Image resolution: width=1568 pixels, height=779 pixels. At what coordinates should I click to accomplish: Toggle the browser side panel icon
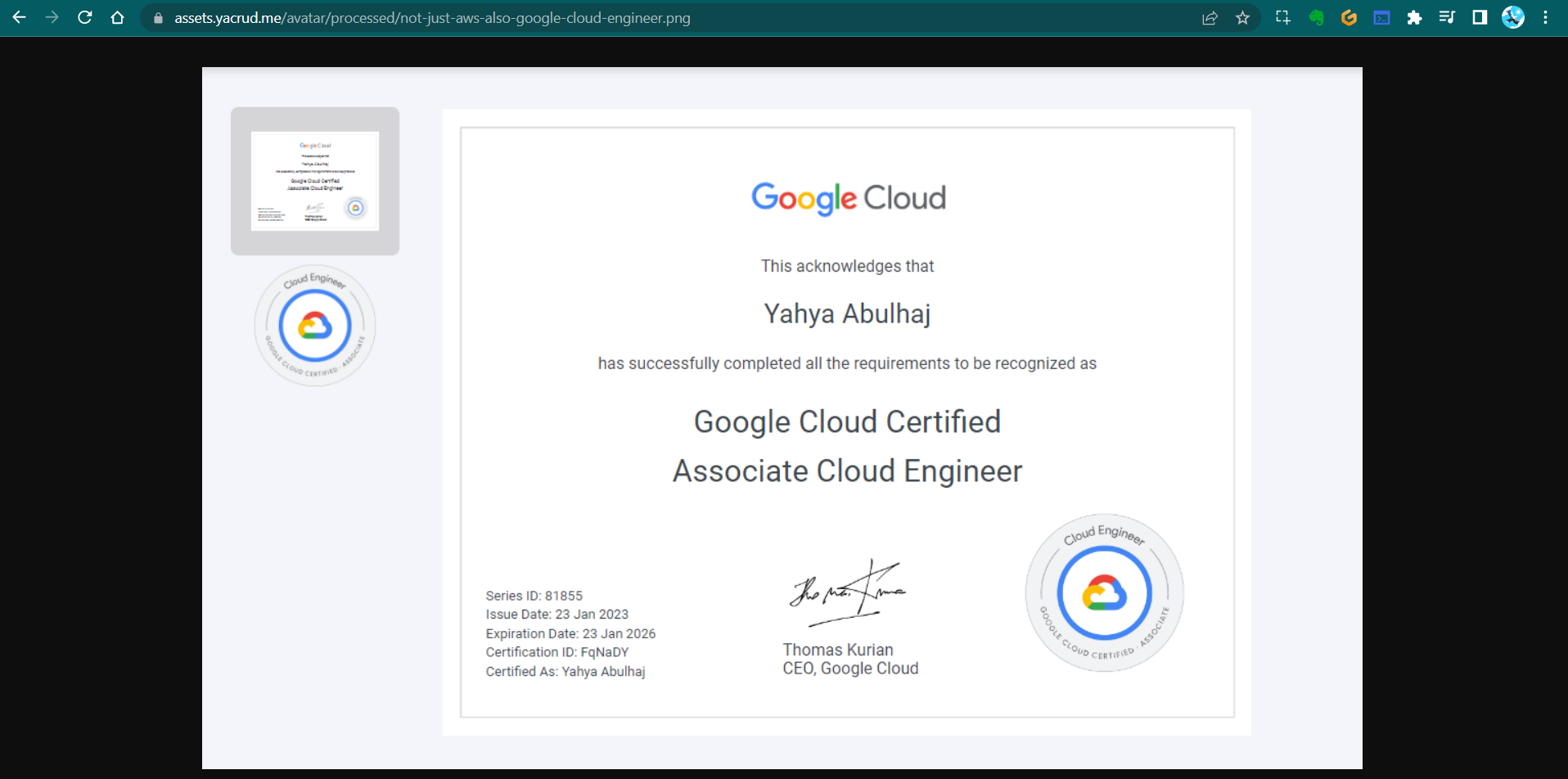tap(1480, 17)
